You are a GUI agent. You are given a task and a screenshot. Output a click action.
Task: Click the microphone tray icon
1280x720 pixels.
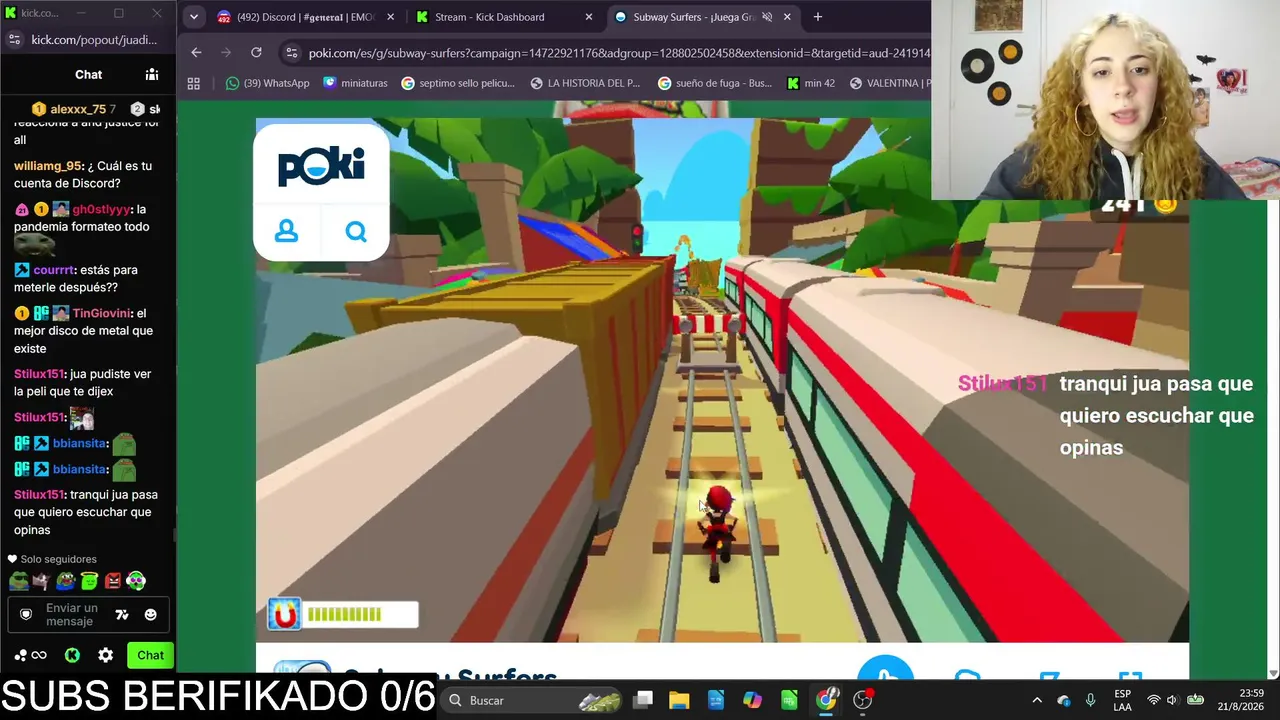pyautogui.click(x=1090, y=700)
